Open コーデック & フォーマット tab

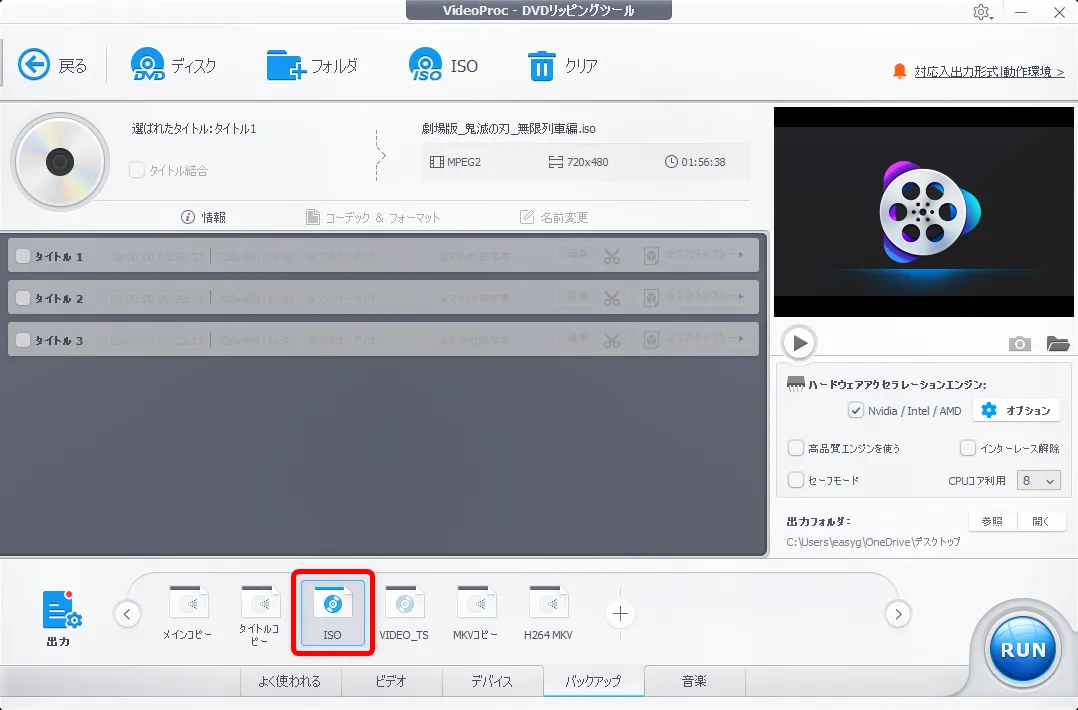(373, 217)
